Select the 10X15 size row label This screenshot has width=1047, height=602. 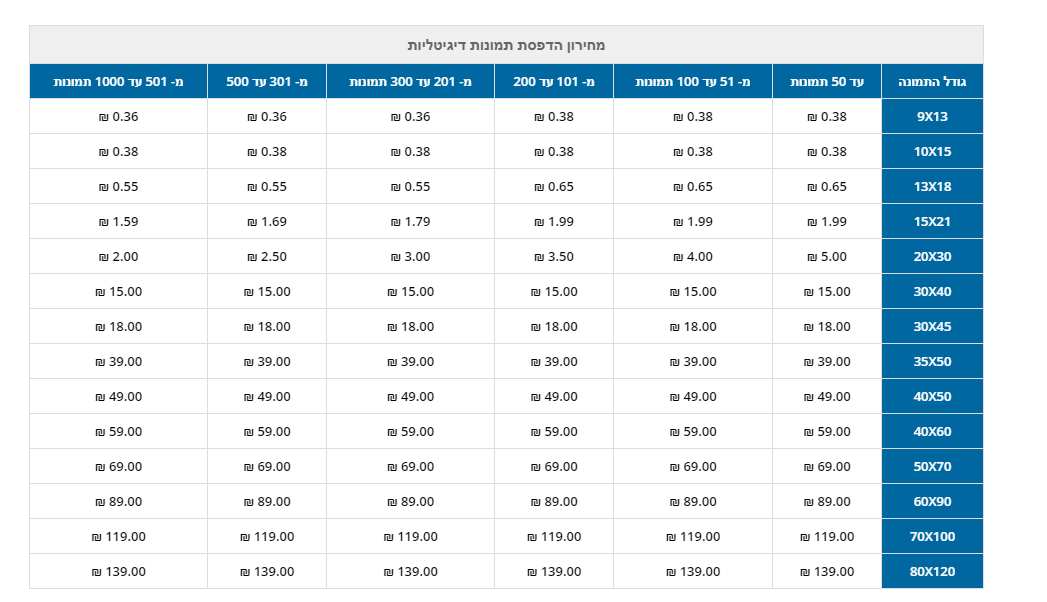click(932, 152)
